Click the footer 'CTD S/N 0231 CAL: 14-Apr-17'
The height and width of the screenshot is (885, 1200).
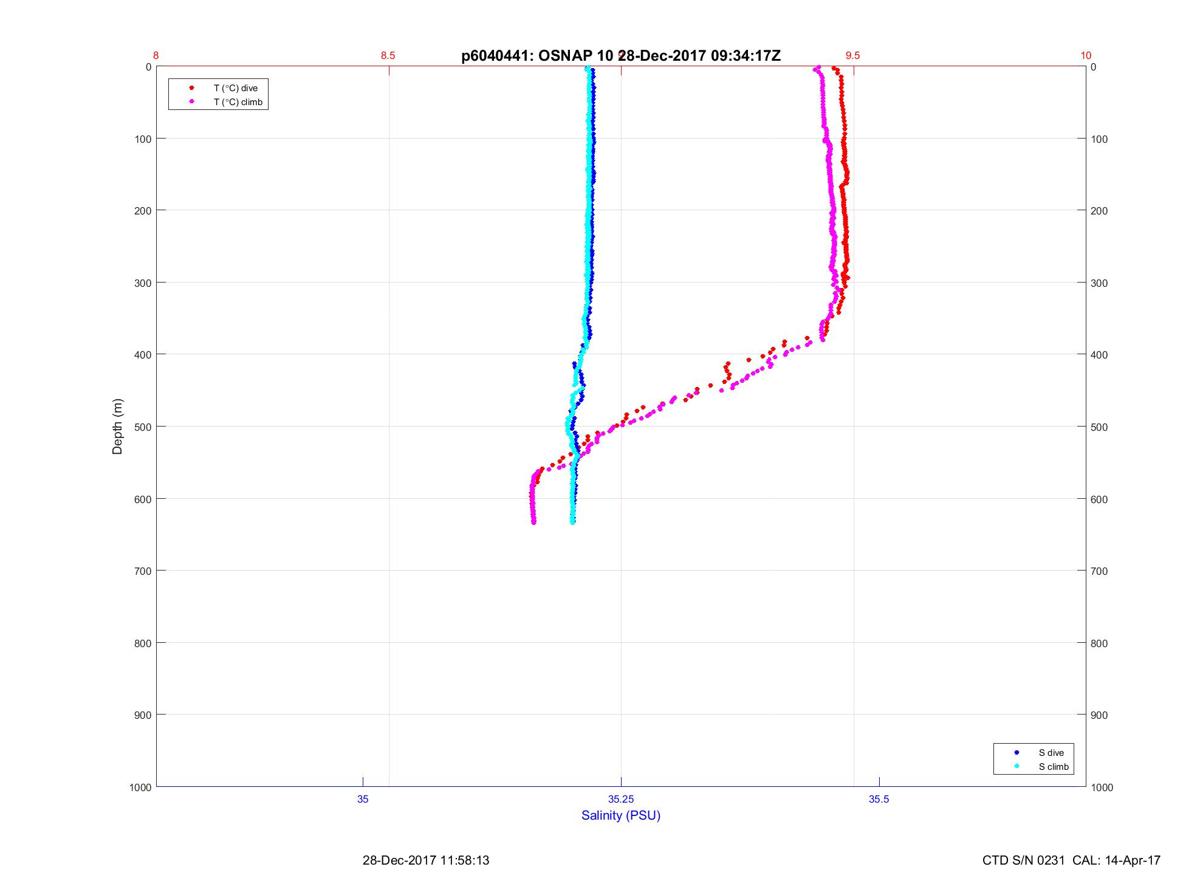(1072, 860)
